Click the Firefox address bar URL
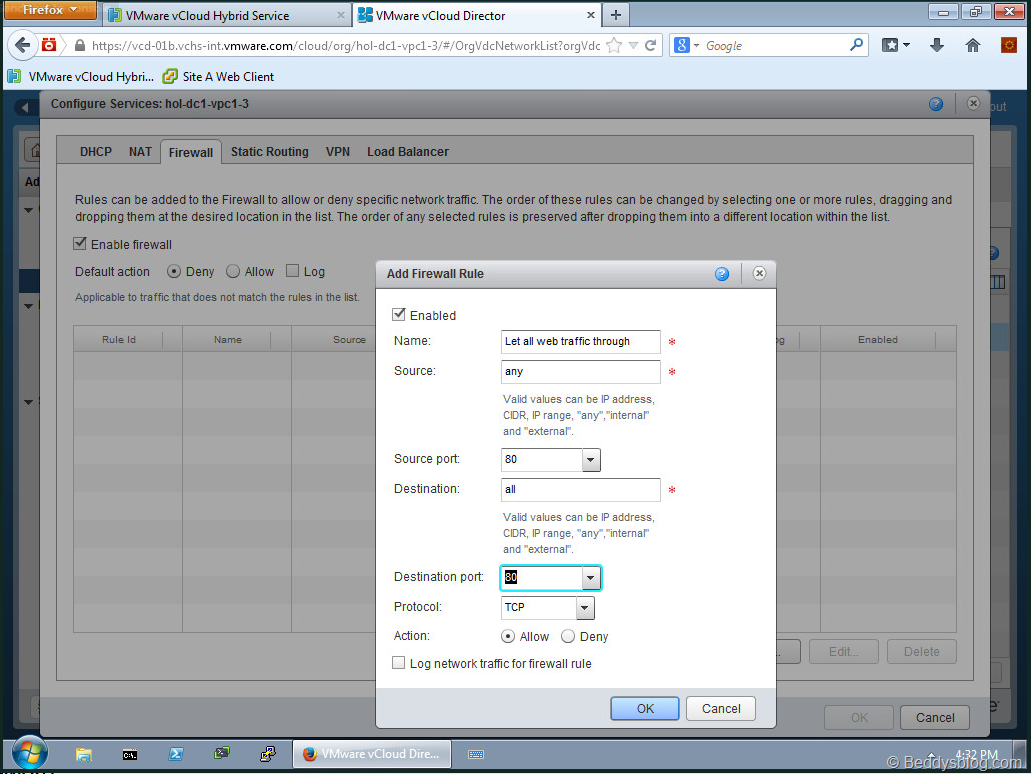This screenshot has height=774, width=1031. [346, 45]
